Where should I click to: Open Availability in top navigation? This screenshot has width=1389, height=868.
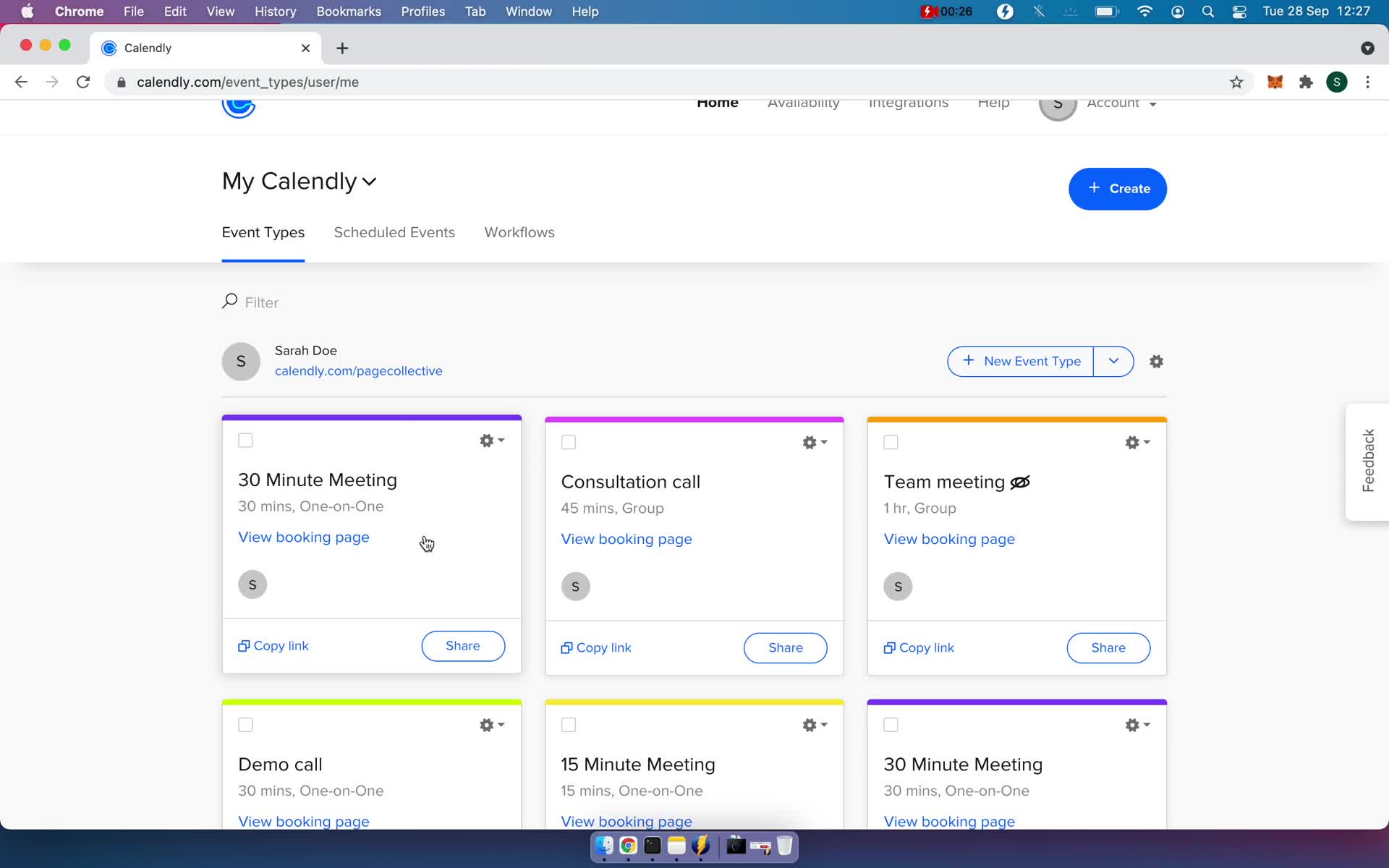click(803, 104)
